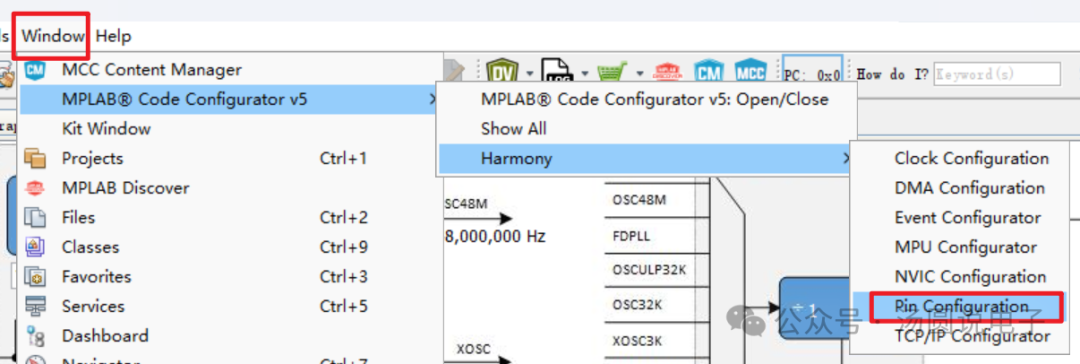
Task: Click the Files icon in menu
Action: tap(34, 218)
